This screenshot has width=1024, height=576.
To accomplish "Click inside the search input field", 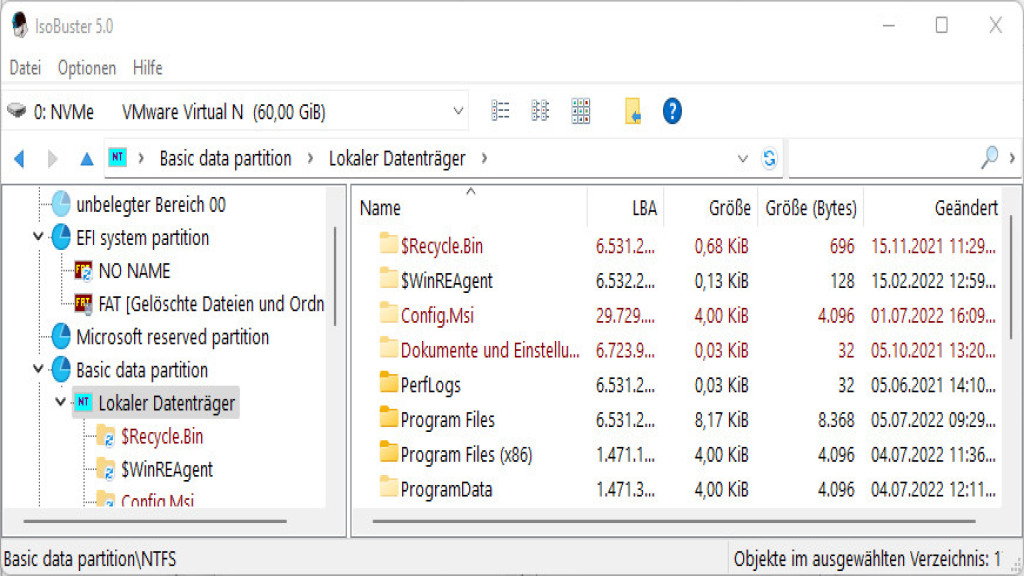I will 880,158.
